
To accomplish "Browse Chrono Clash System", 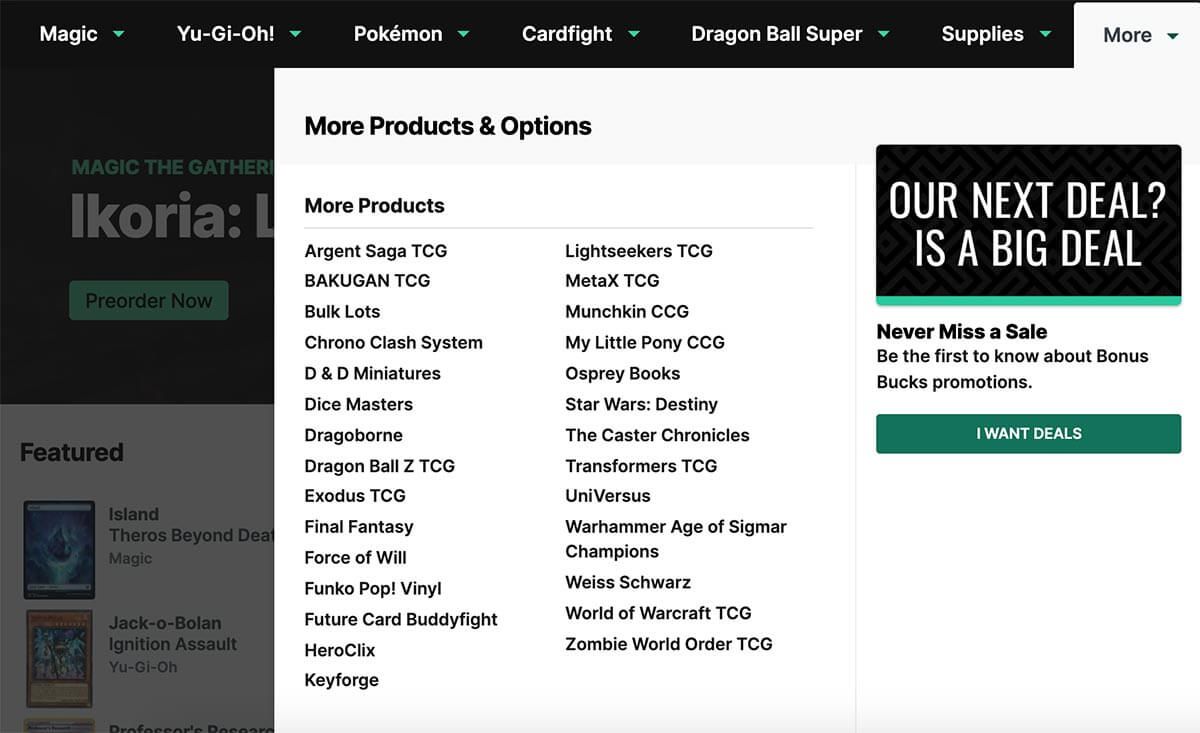I will click(x=394, y=343).
